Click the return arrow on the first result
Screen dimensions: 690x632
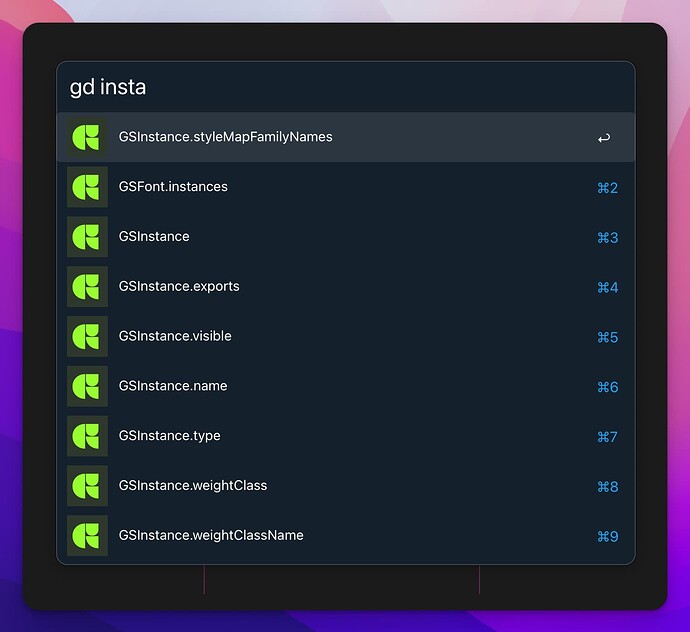point(604,138)
